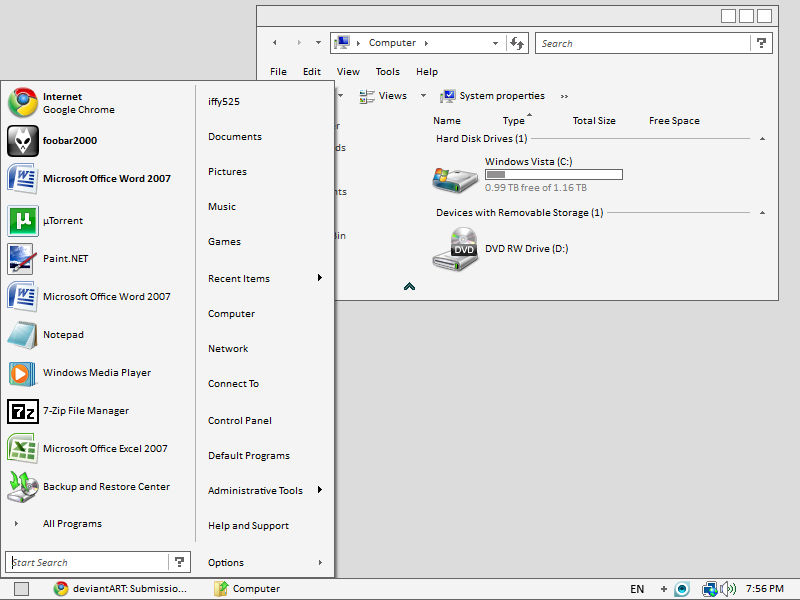Open Control Panel from the Start menu
This screenshot has height=600, width=800.
click(240, 421)
